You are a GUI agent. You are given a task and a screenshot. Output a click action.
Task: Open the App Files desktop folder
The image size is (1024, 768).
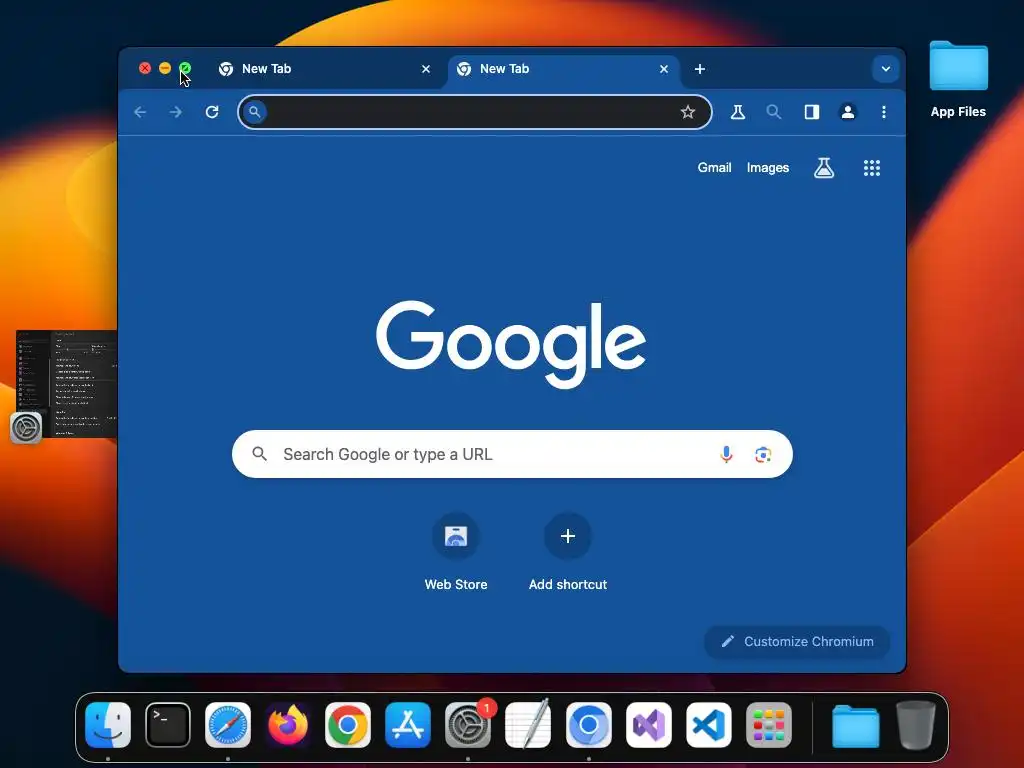958,80
